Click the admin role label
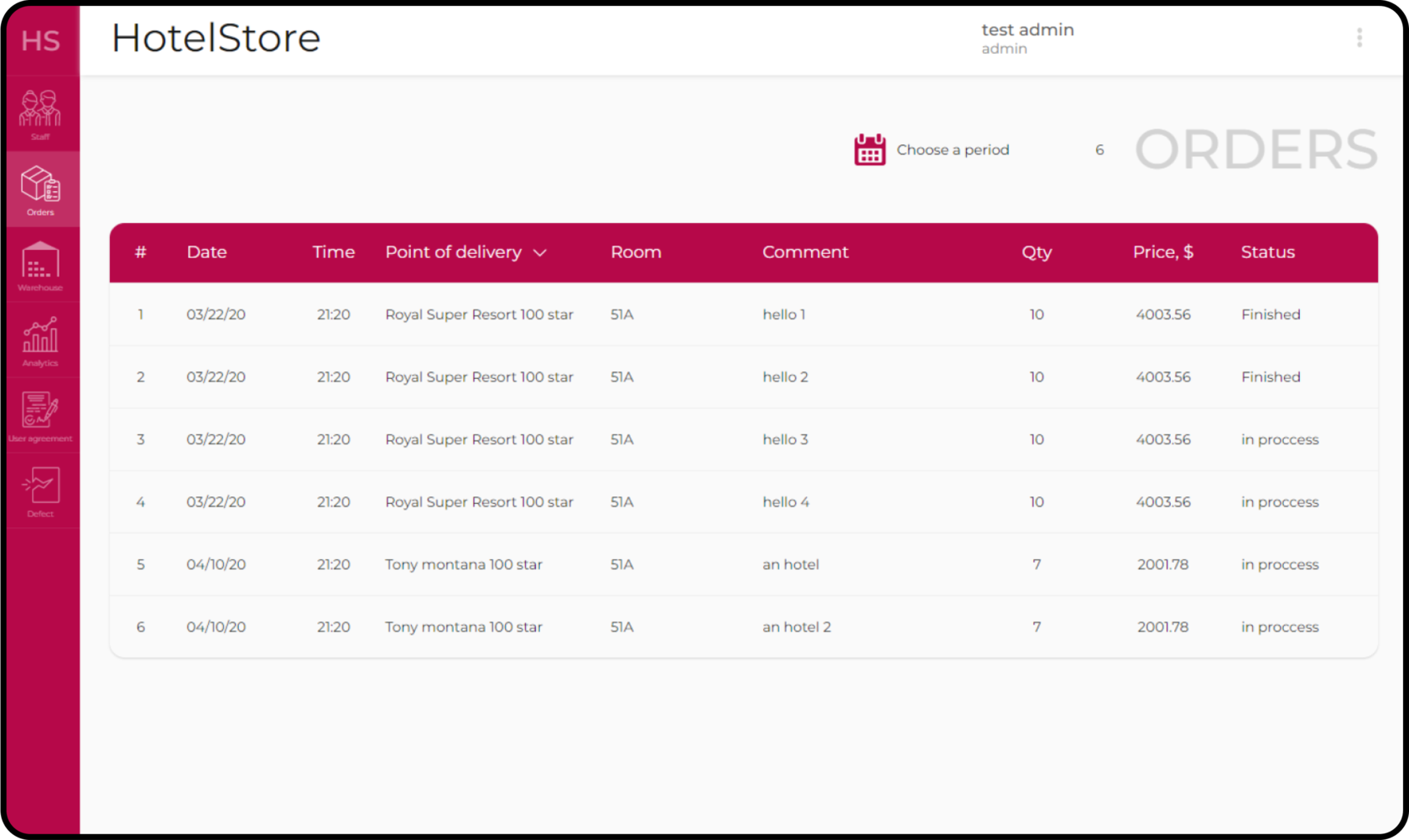1409x840 pixels. (x=1004, y=49)
